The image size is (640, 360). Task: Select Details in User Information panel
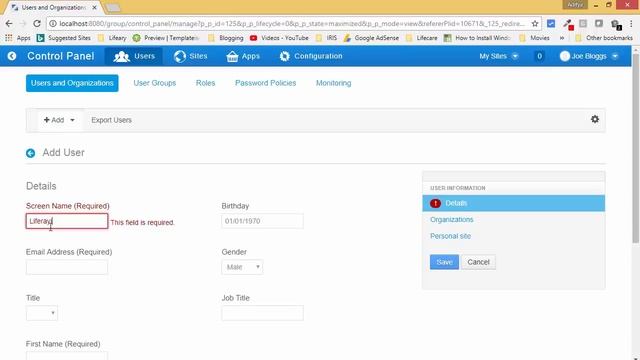pos(513,203)
